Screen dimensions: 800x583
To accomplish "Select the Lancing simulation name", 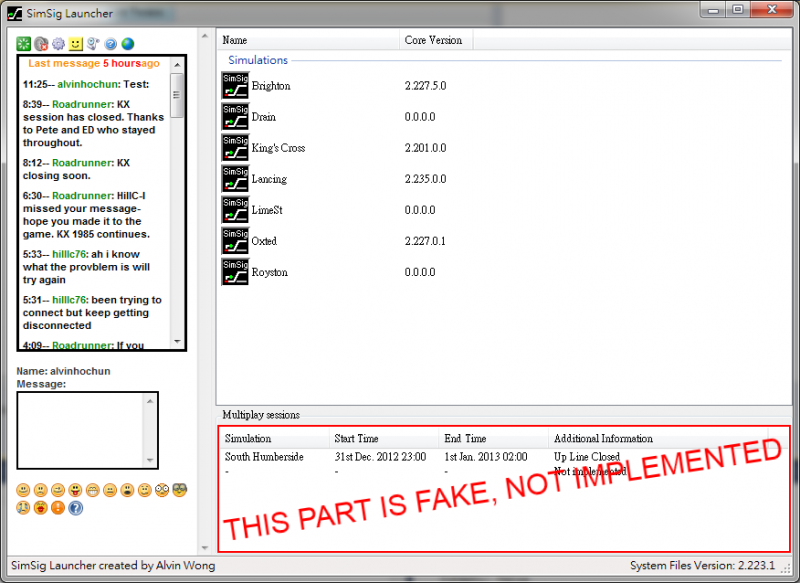I will (269, 179).
